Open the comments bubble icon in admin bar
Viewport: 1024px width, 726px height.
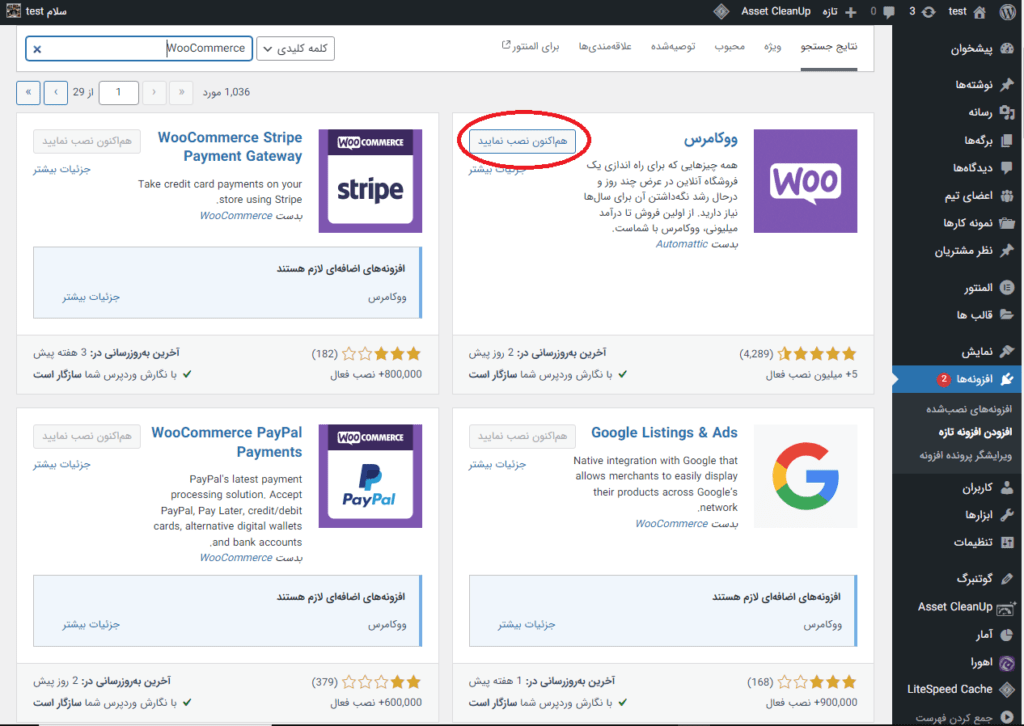pyautogui.click(x=889, y=12)
